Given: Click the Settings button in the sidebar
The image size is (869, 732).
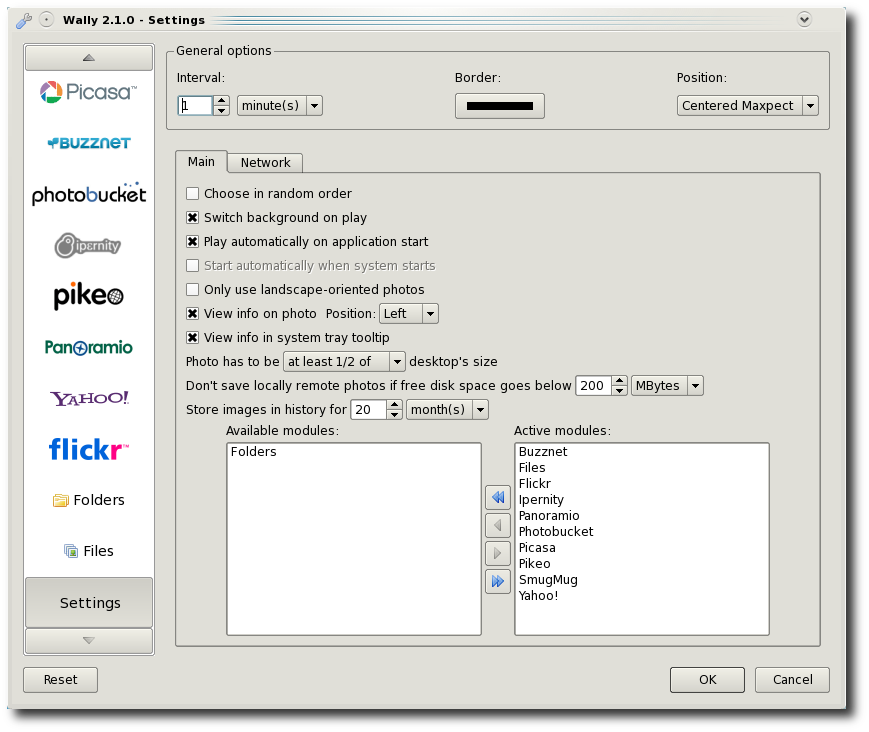Looking at the screenshot, I should 89,602.
